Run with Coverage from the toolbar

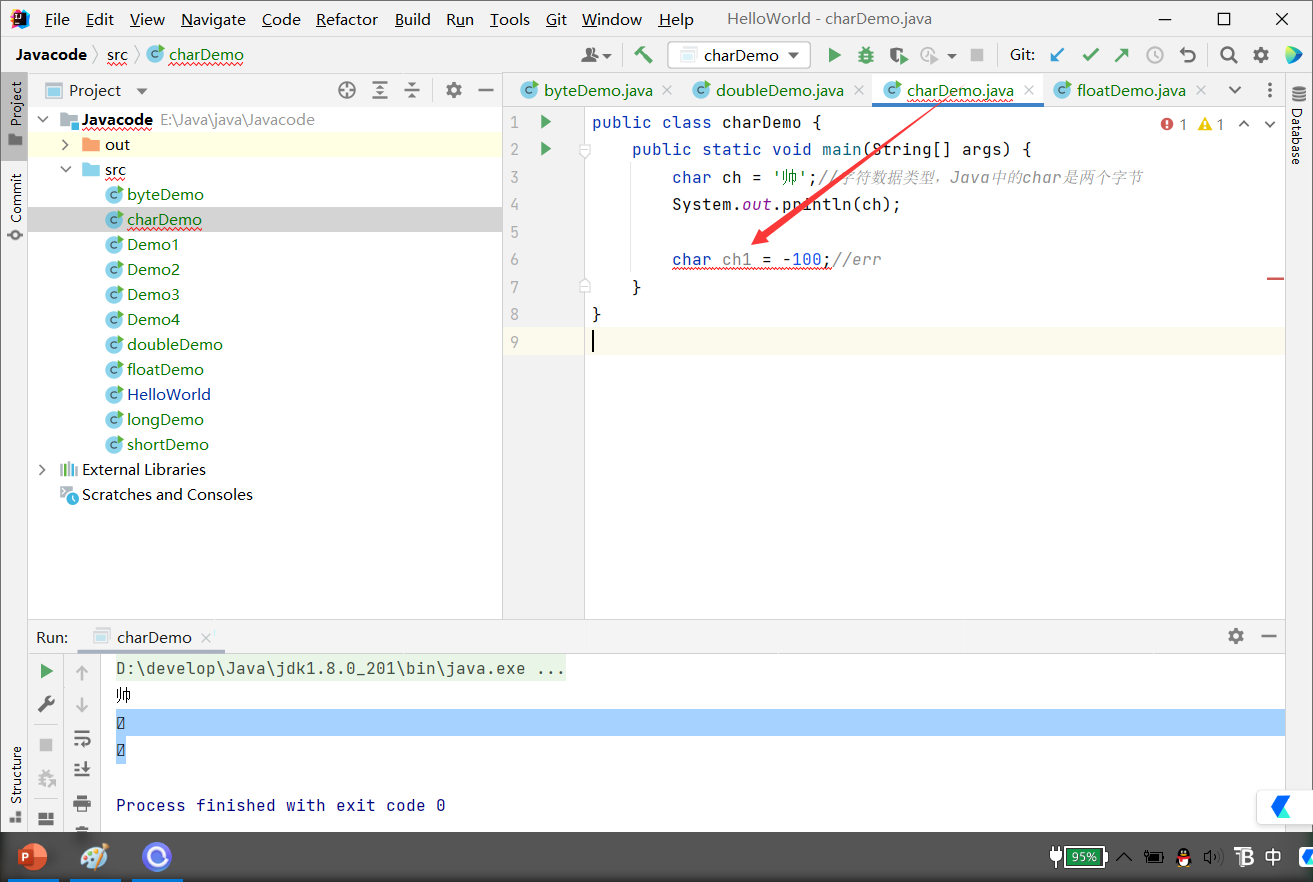(898, 55)
